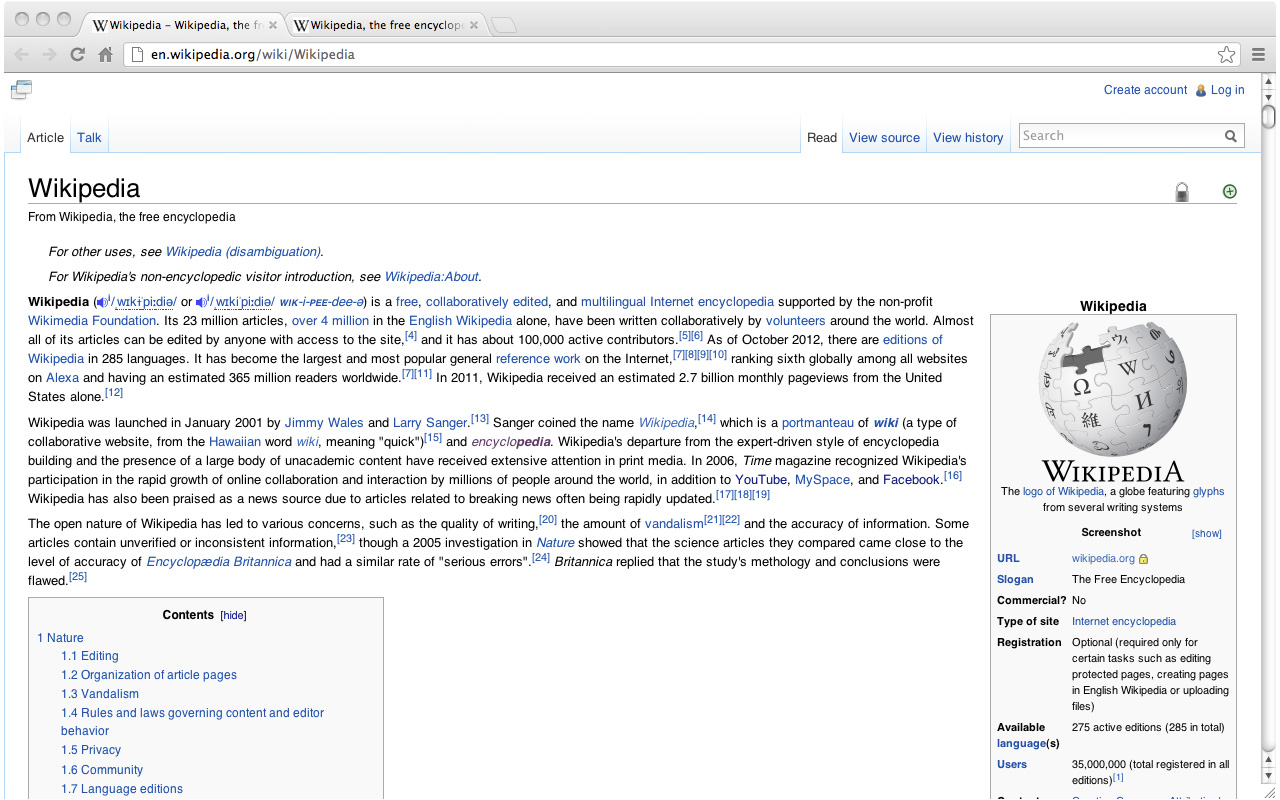The image size is (1280, 800).
Task: Click the green plus good-article icon
Action: 1230,191
